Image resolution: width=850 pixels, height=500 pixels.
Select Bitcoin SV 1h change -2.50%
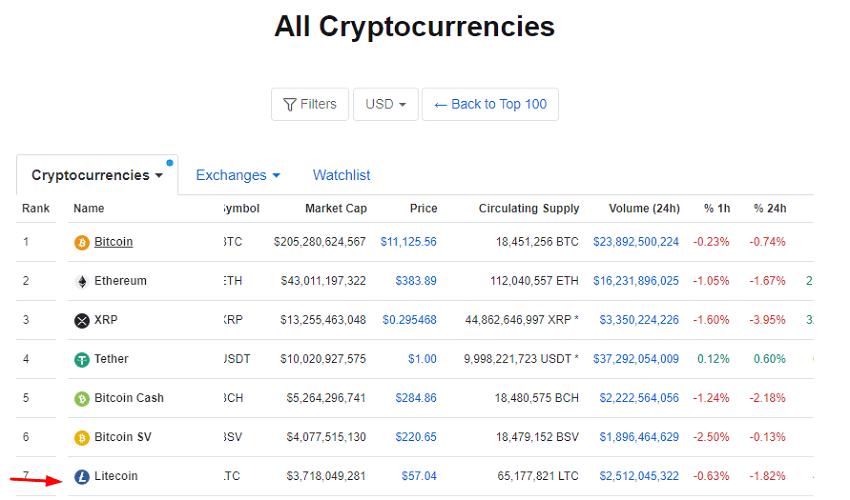[x=711, y=437]
